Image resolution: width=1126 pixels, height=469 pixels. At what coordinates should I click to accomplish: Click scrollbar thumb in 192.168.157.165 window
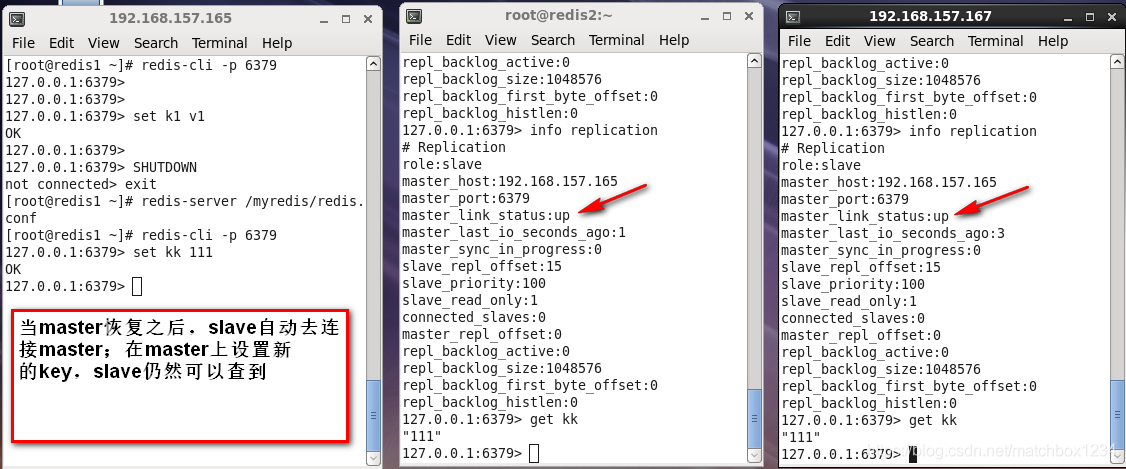pyautogui.click(x=373, y=414)
